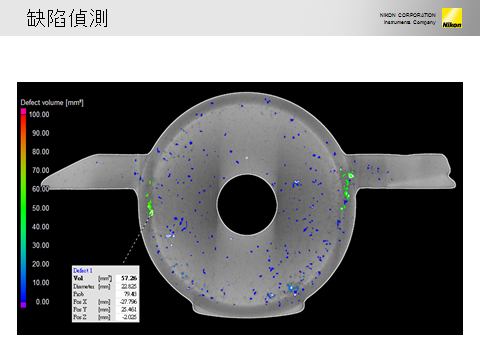Click the Vol row label
This screenshot has height=360, width=480.
click(78, 278)
